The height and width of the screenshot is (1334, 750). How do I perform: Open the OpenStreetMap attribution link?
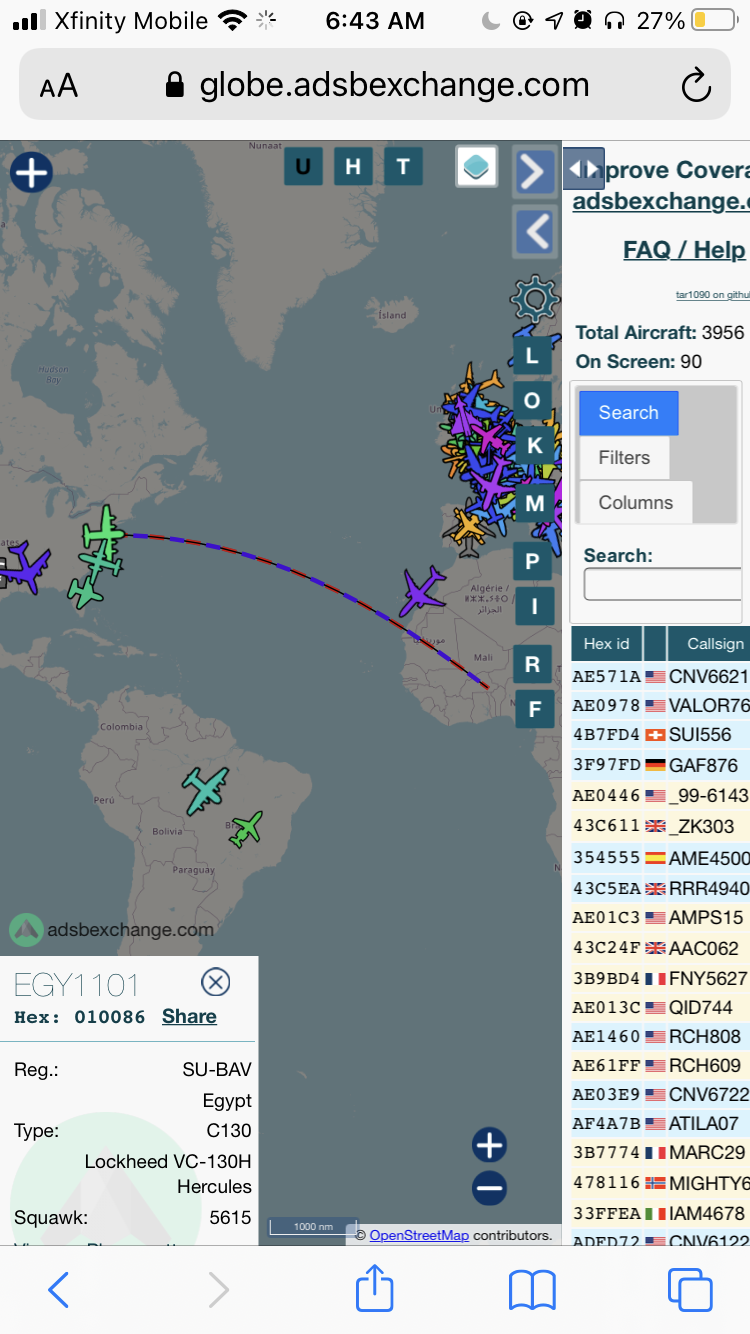(419, 1235)
